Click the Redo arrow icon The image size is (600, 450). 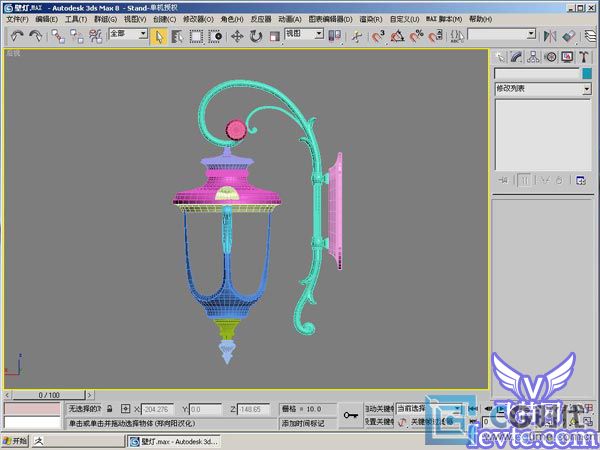[36, 36]
